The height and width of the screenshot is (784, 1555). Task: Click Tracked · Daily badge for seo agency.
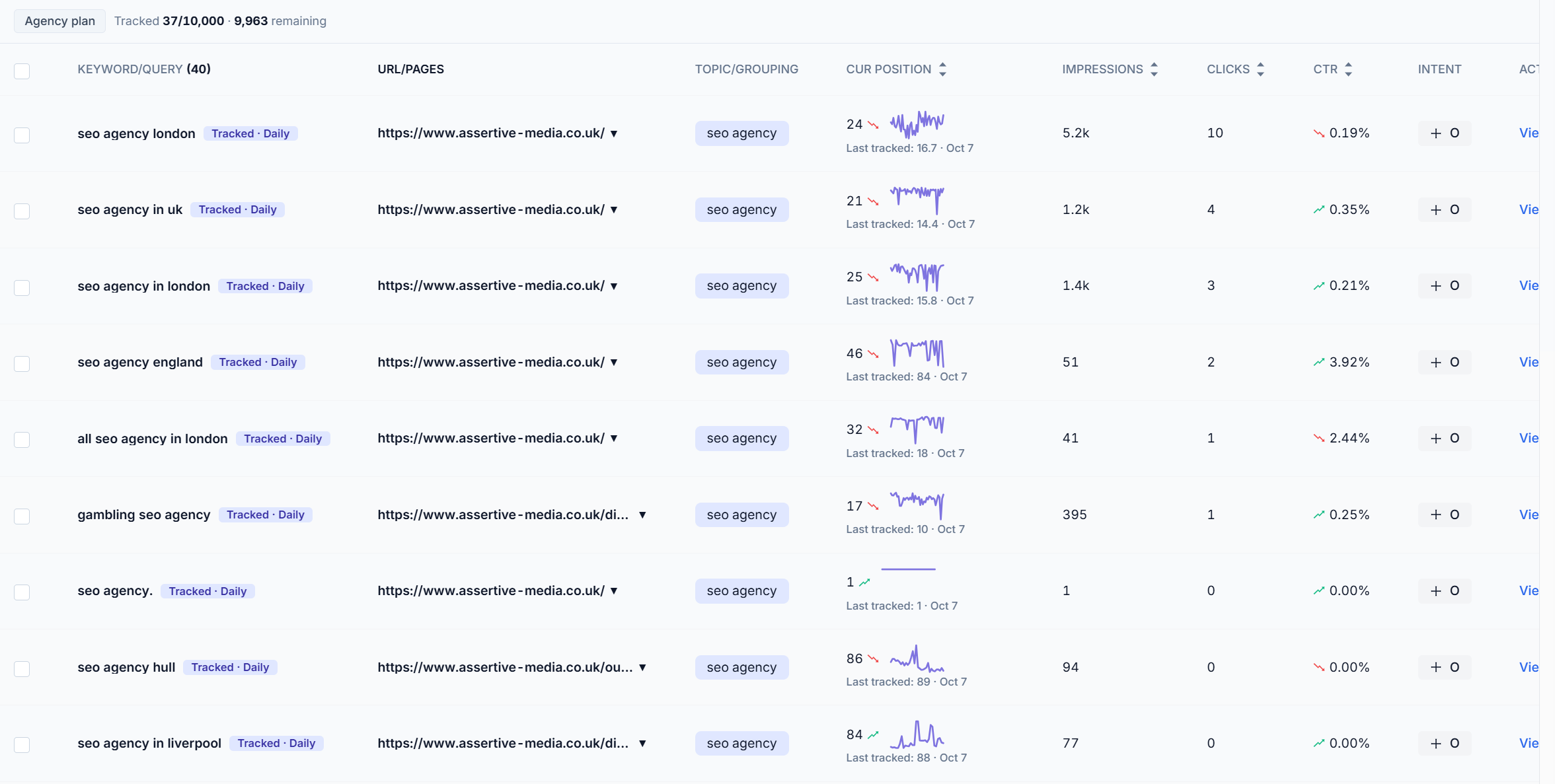click(208, 591)
